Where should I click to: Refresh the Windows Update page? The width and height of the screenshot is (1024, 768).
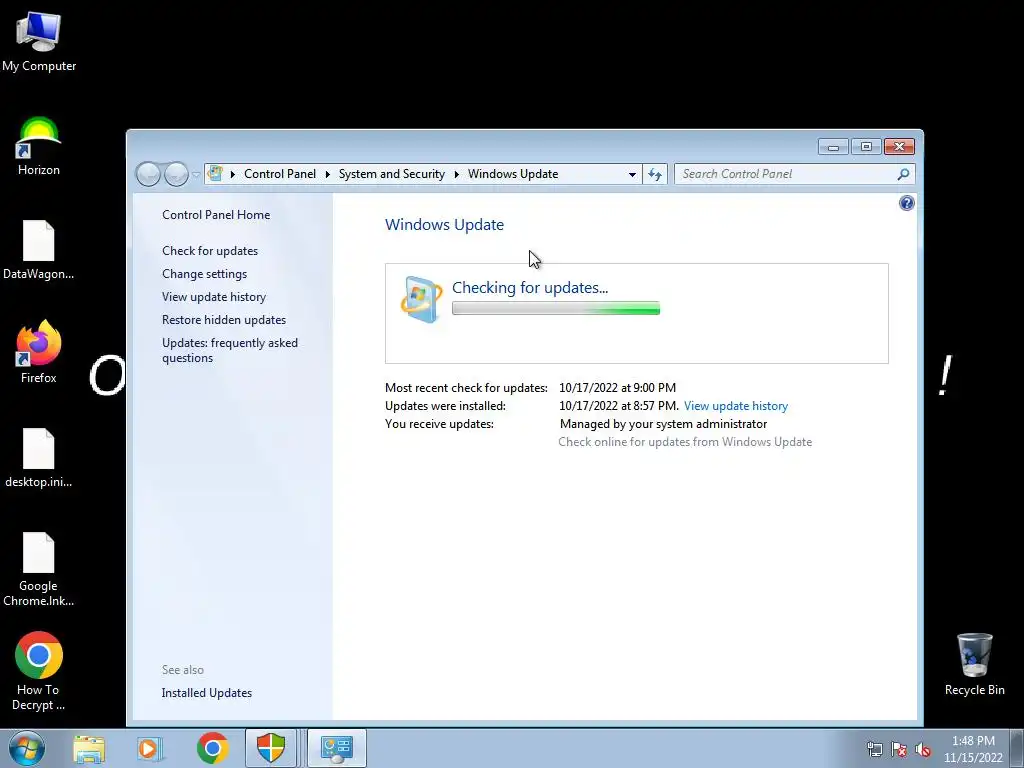tap(655, 174)
